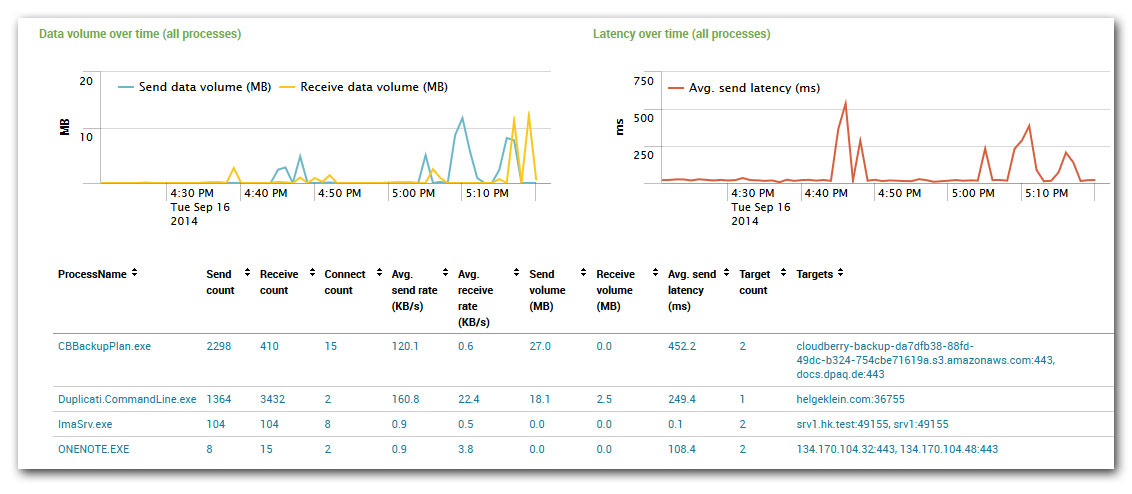Image resolution: width=1132 pixels, height=494 pixels.
Task: Sort by Avg. send rate arrows
Action: click(x=445, y=274)
